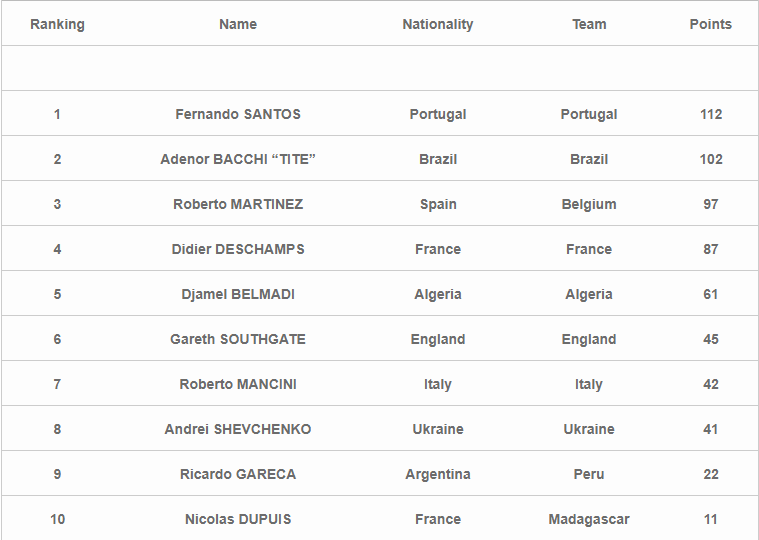Select Ricardo GARECA in the table
This screenshot has width=759, height=540.
[x=238, y=474]
